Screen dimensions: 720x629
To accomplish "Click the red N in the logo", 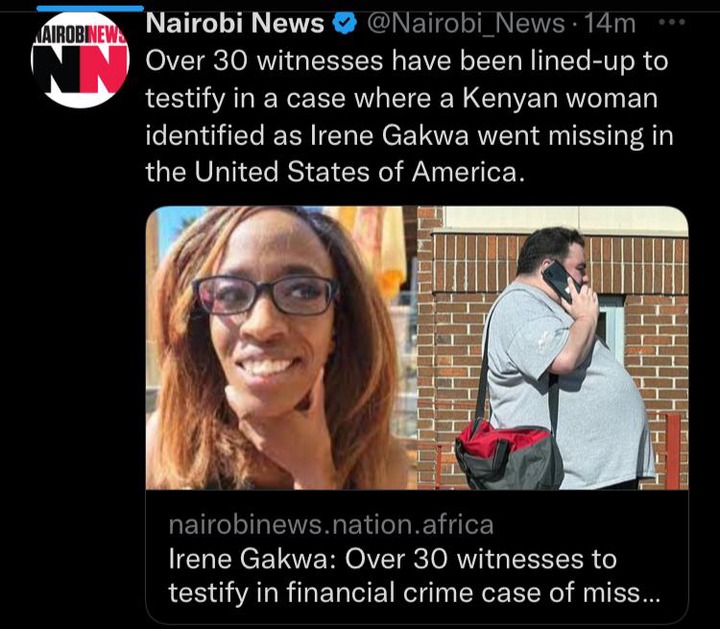I will point(104,67).
